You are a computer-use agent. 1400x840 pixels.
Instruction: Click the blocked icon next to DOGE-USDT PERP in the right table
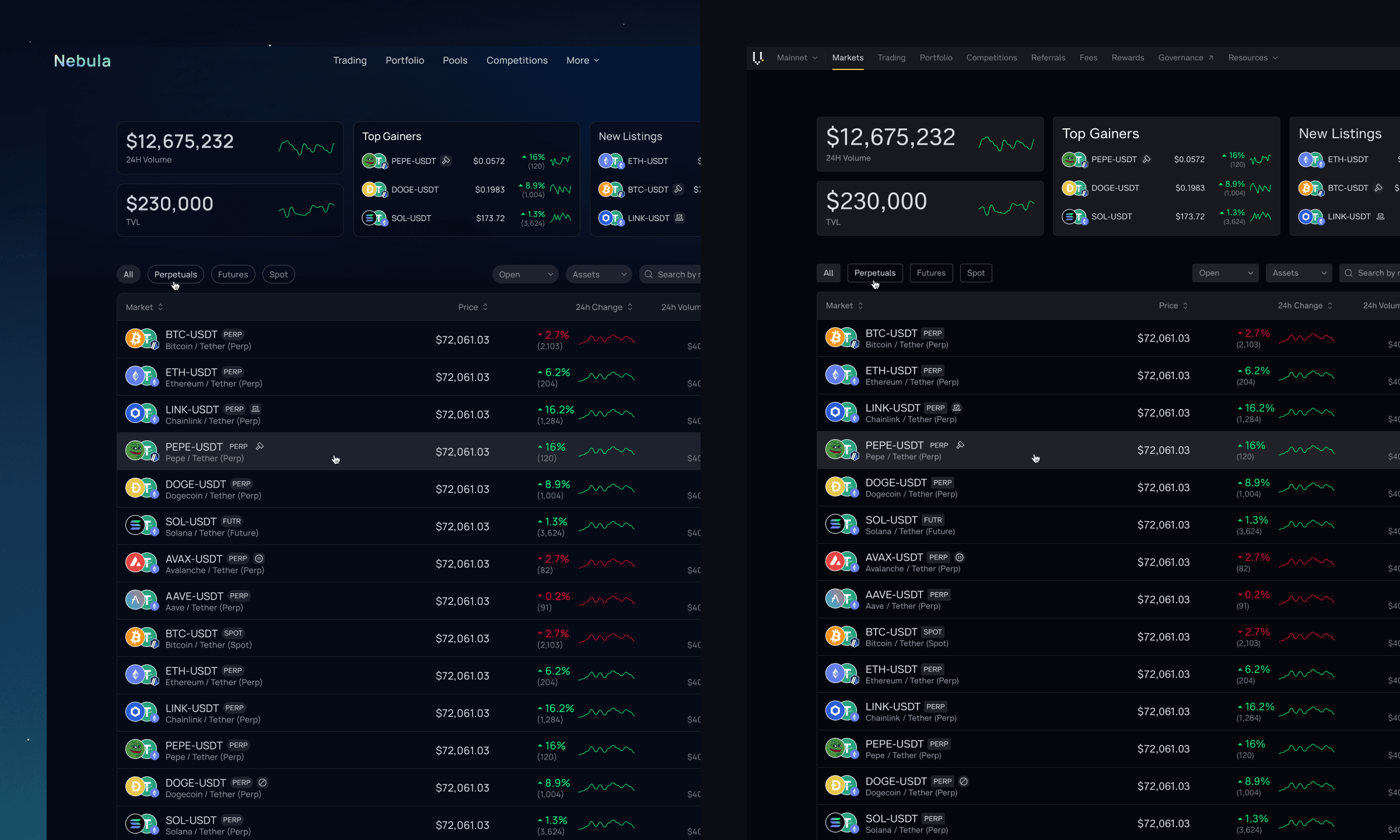click(964, 781)
